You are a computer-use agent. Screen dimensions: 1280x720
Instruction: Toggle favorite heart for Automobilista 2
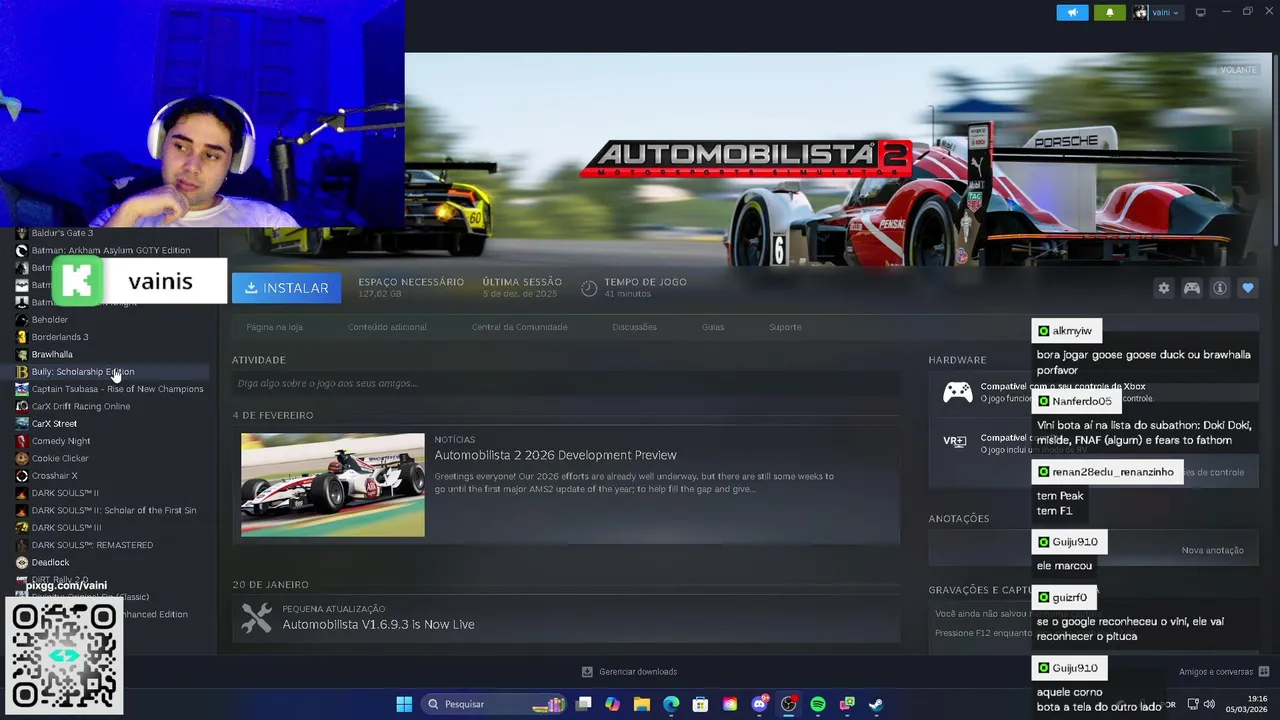[x=1248, y=288]
